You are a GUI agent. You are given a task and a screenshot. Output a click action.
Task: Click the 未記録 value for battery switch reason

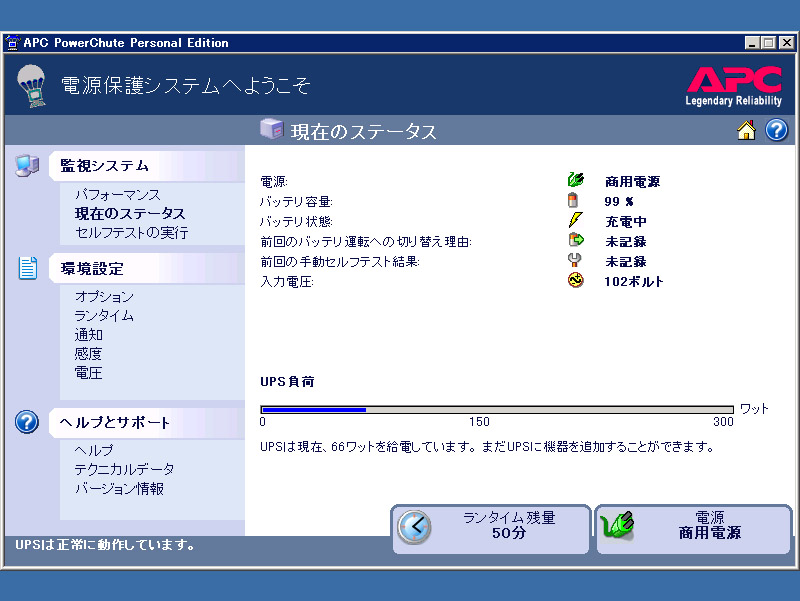pyautogui.click(x=626, y=241)
